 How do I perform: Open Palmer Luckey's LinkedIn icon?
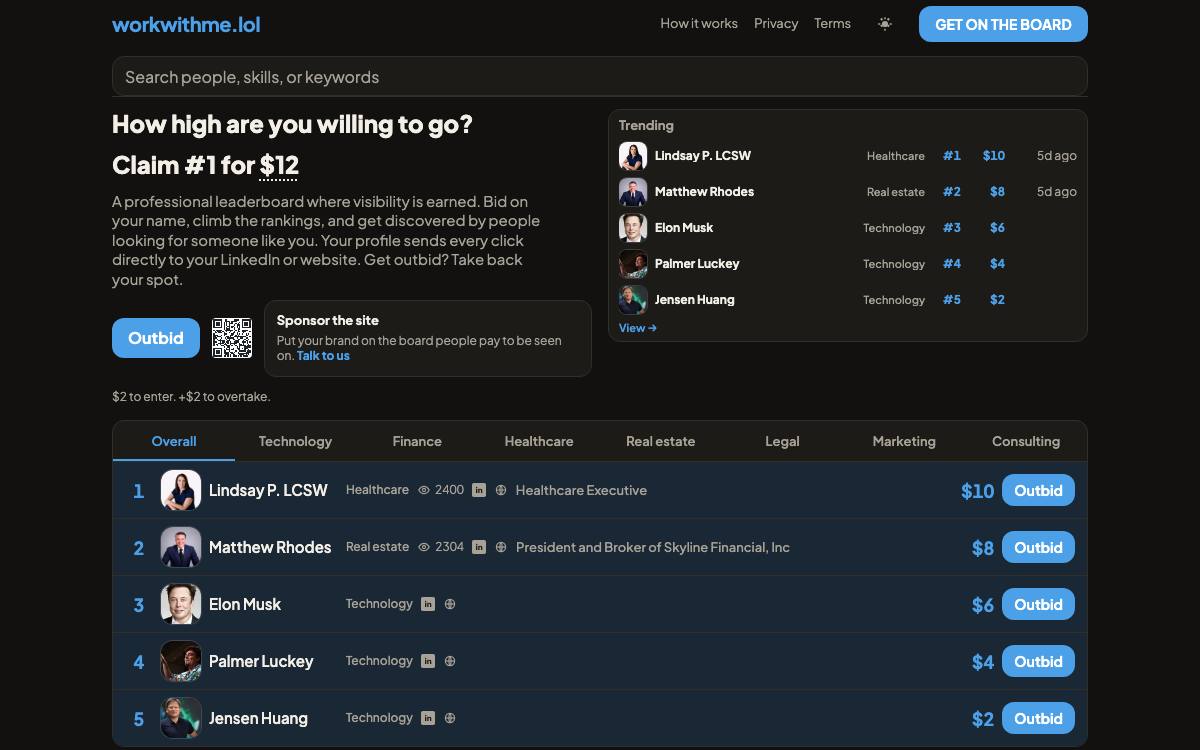point(428,661)
